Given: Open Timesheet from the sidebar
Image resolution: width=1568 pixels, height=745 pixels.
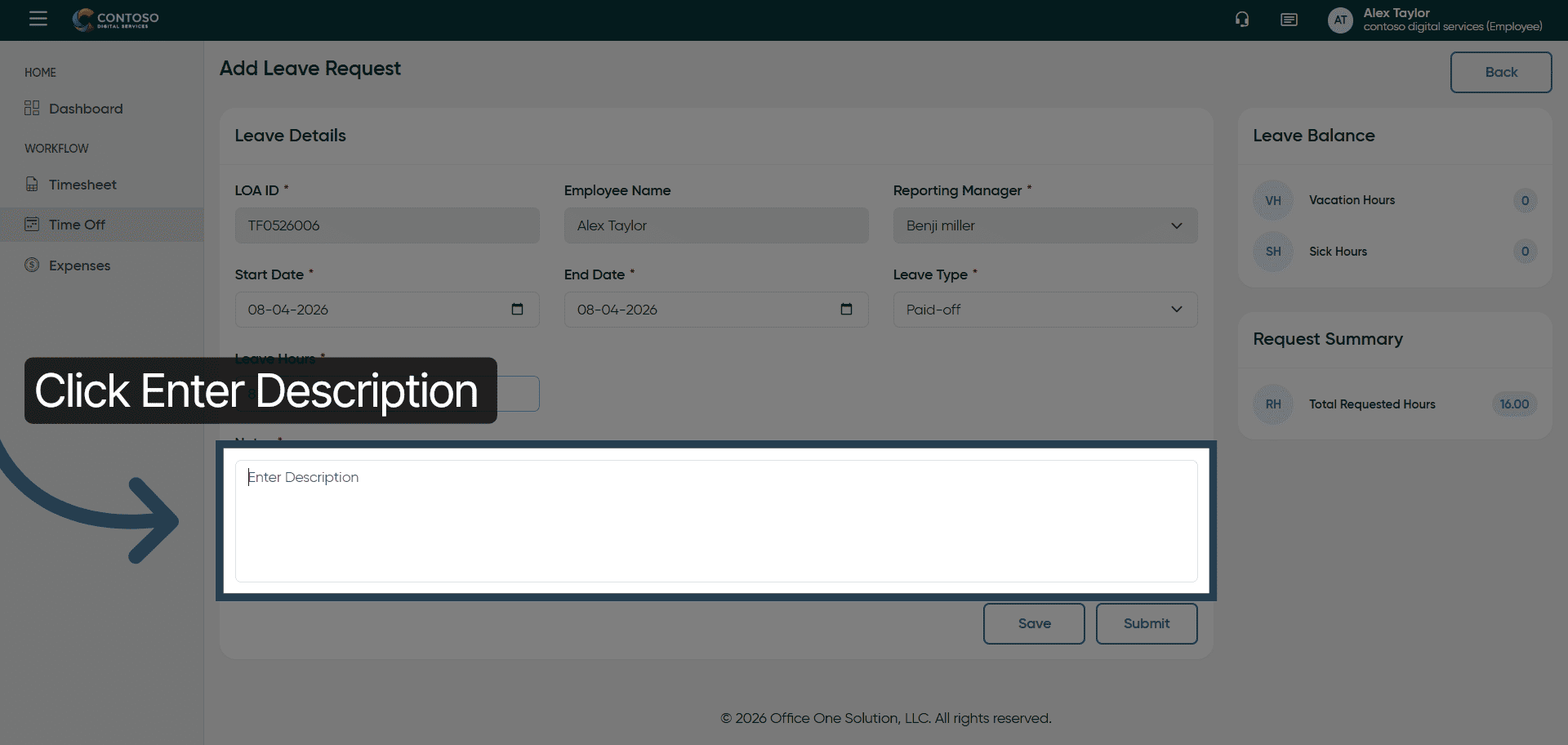Looking at the screenshot, I should (82, 185).
